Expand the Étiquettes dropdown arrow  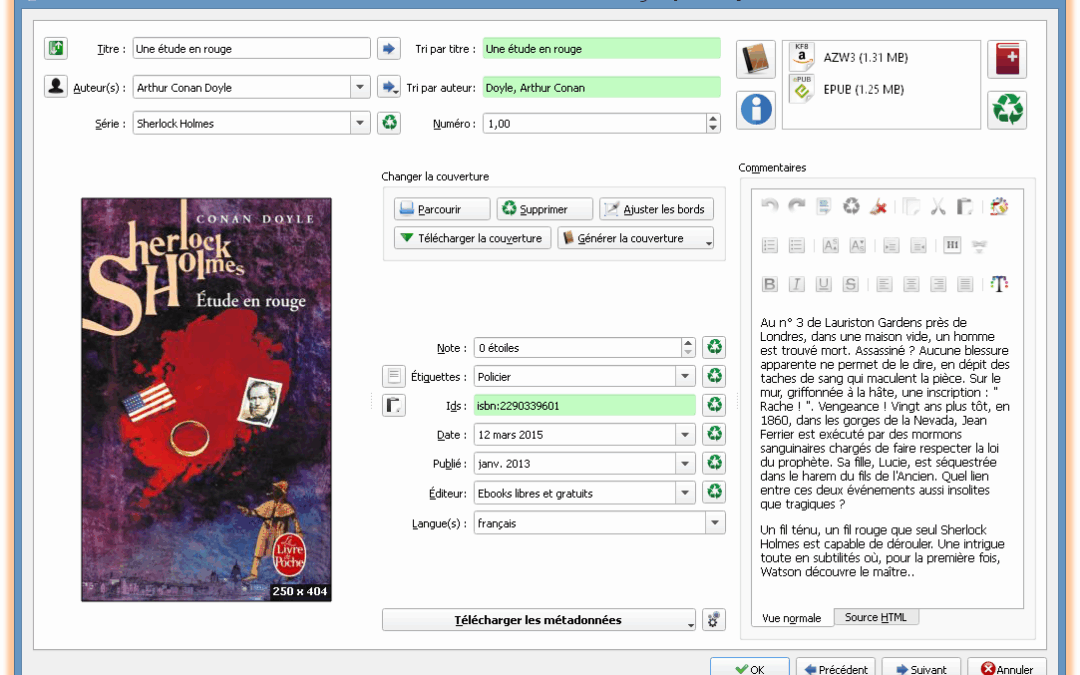685,376
